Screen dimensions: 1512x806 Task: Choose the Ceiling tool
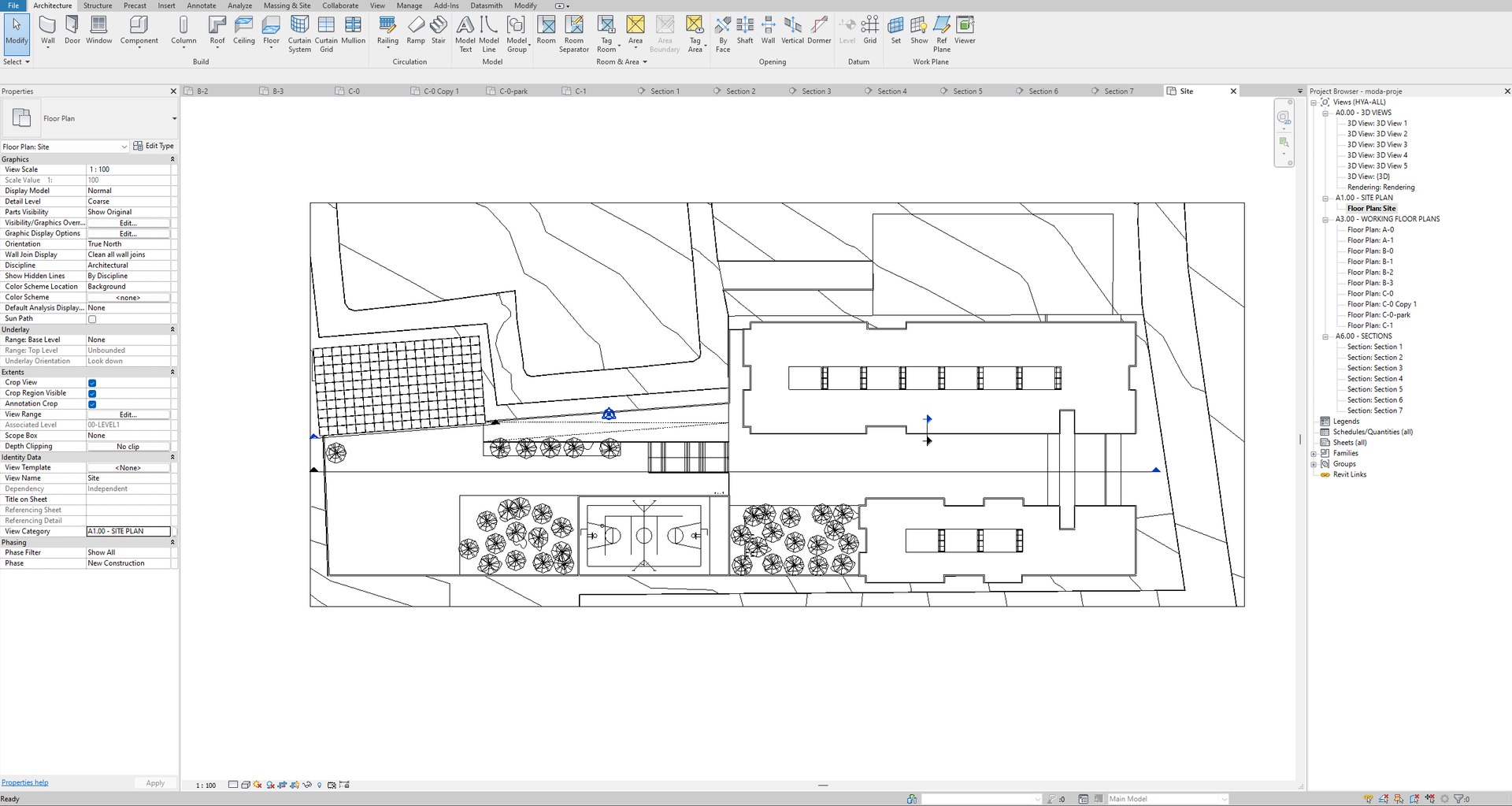(244, 30)
